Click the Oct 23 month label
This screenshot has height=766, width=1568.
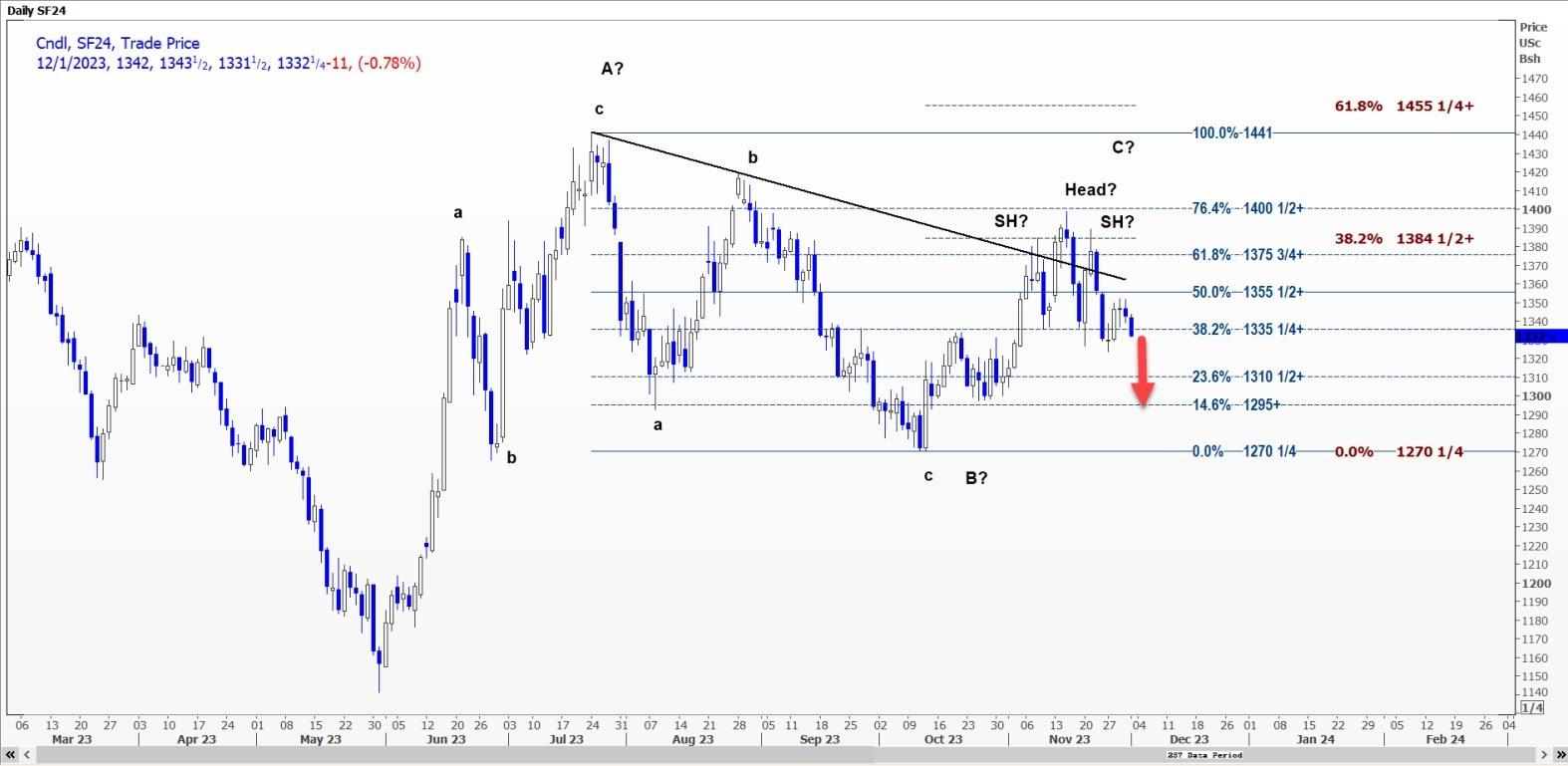click(943, 739)
